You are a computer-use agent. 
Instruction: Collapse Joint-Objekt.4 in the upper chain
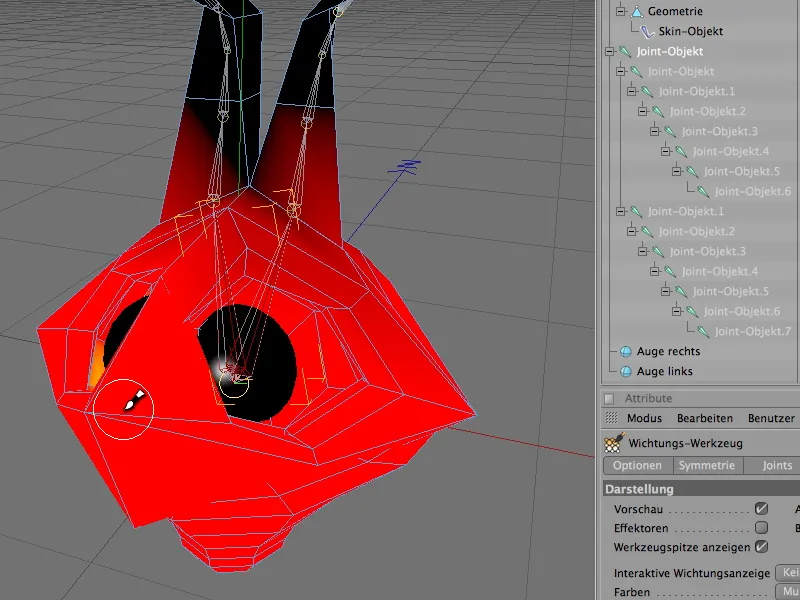pyautogui.click(x=665, y=152)
